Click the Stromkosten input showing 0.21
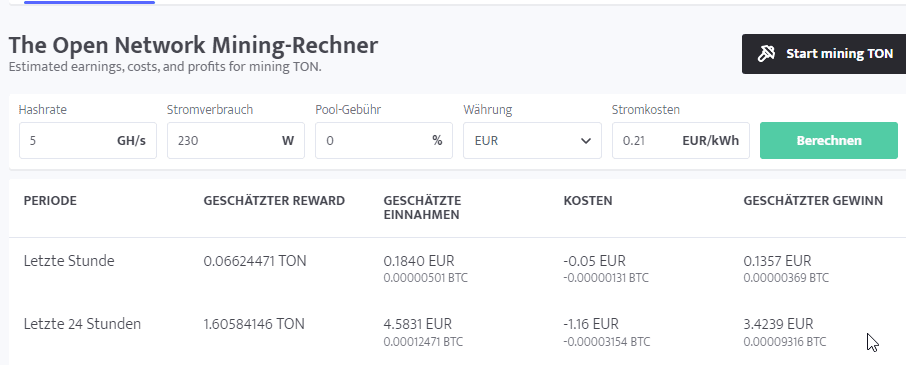This screenshot has width=906, height=365. (681, 140)
